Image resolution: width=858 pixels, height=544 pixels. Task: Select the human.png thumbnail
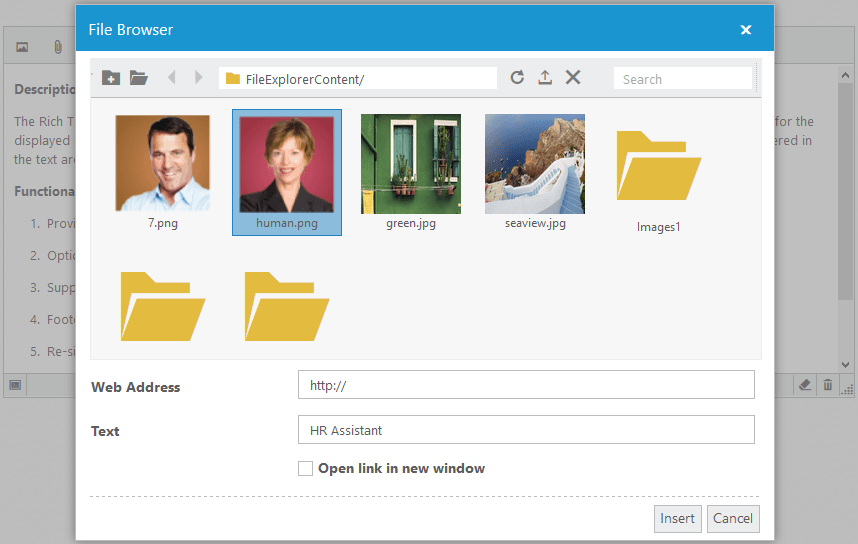coord(287,163)
